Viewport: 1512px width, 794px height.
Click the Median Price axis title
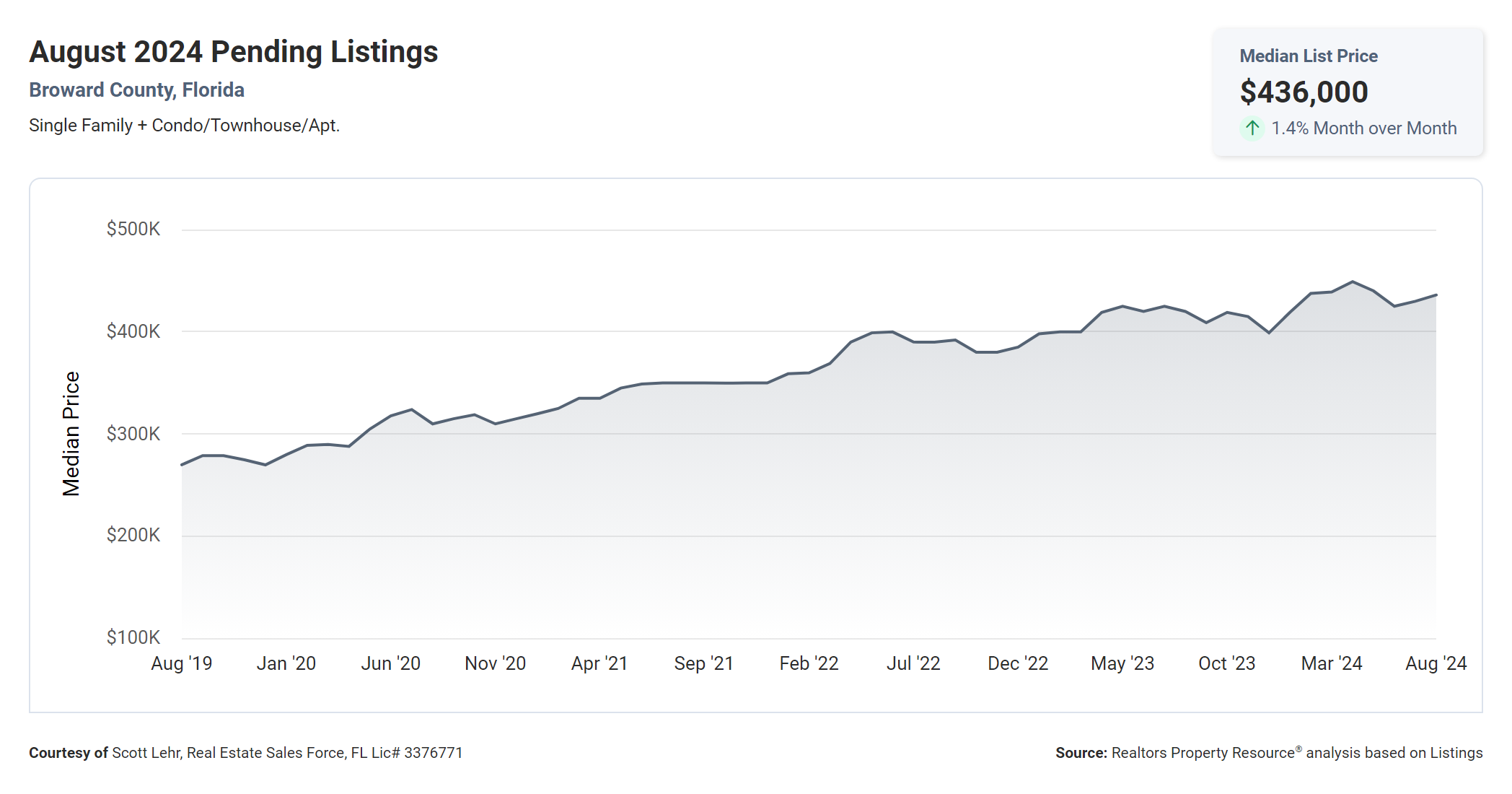(x=71, y=434)
